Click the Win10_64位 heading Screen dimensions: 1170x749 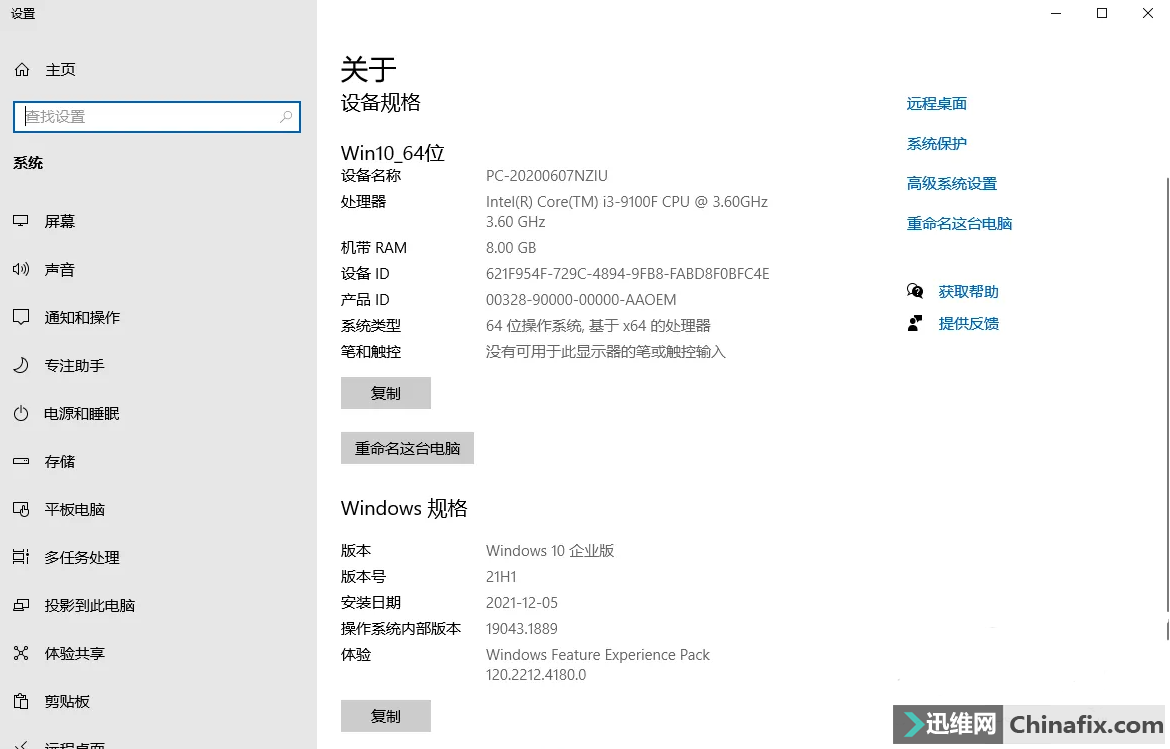tap(392, 153)
